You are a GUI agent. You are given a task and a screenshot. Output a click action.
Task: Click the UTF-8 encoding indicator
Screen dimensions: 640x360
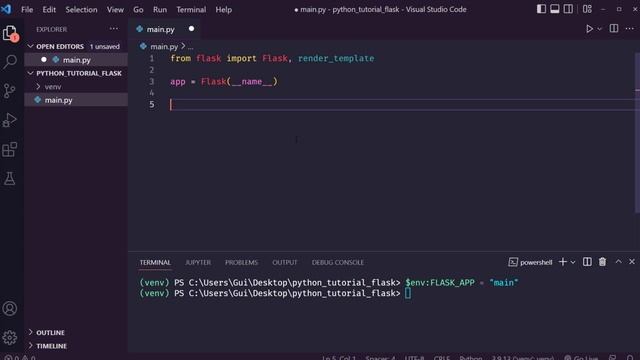pos(414,358)
